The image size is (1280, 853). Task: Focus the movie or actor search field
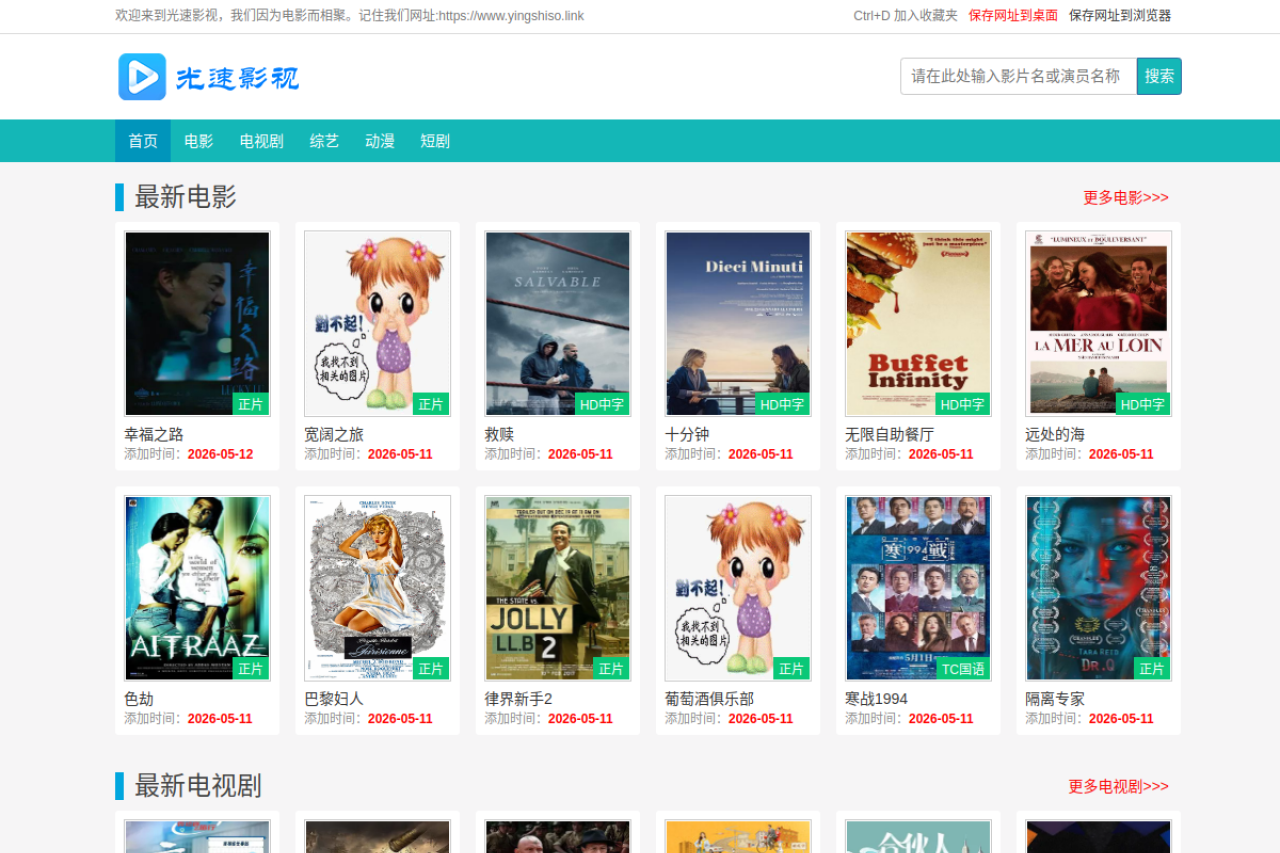pyautogui.click(x=1018, y=76)
